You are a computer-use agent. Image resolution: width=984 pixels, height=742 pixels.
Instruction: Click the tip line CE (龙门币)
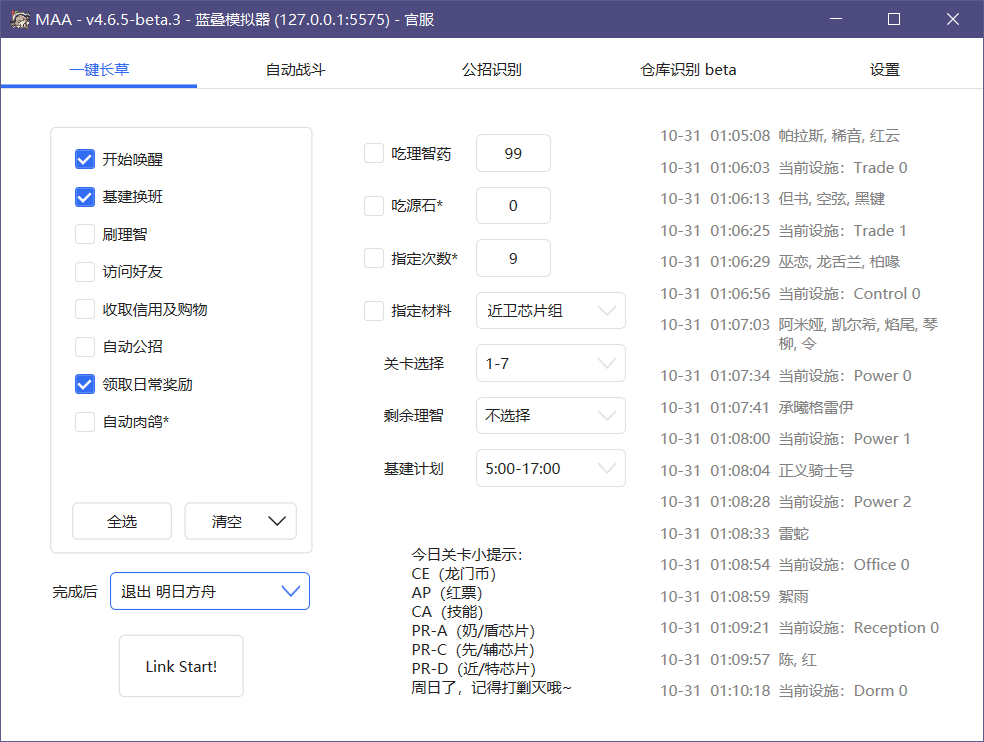454,574
